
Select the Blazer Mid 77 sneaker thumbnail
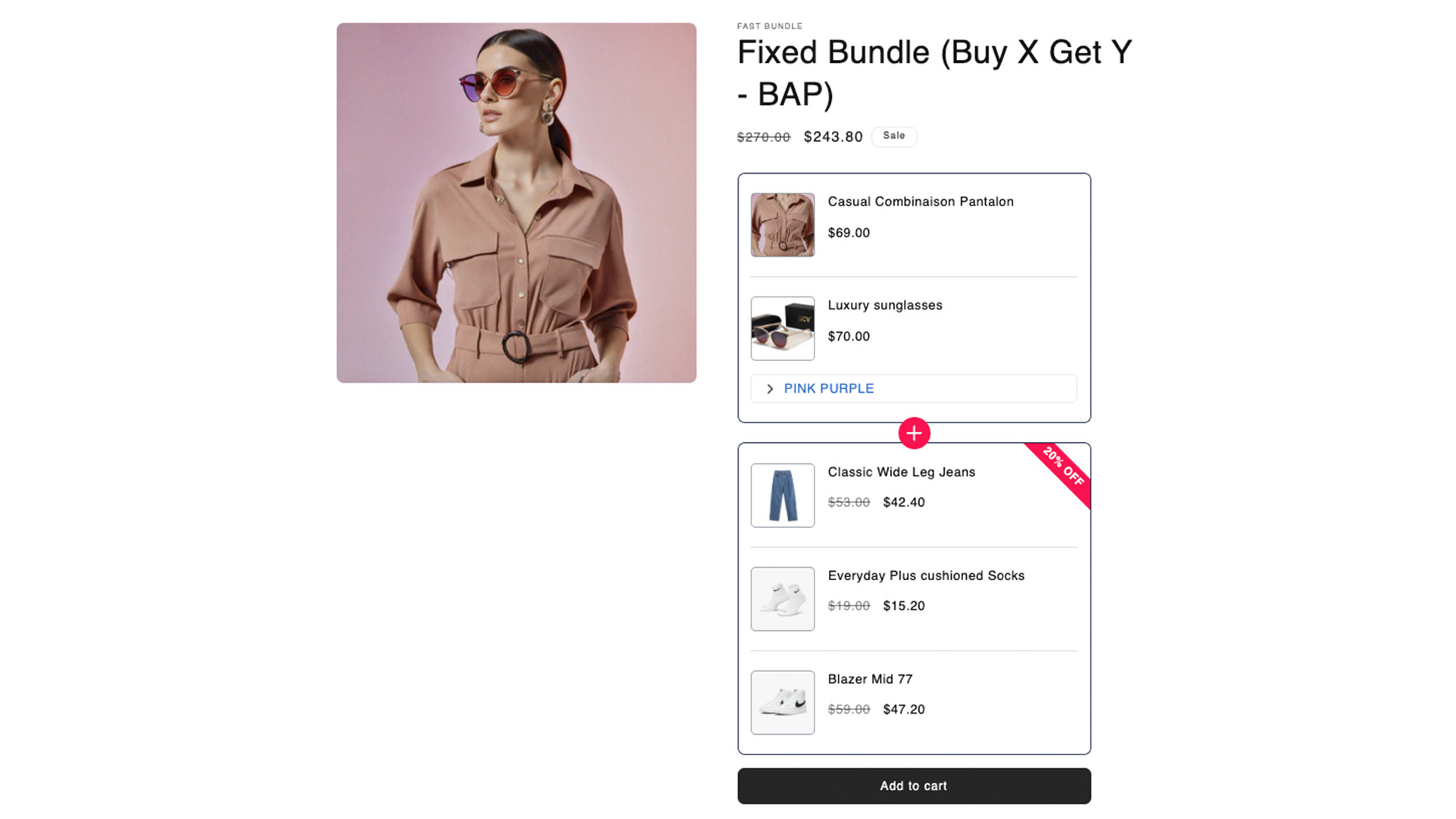click(783, 702)
